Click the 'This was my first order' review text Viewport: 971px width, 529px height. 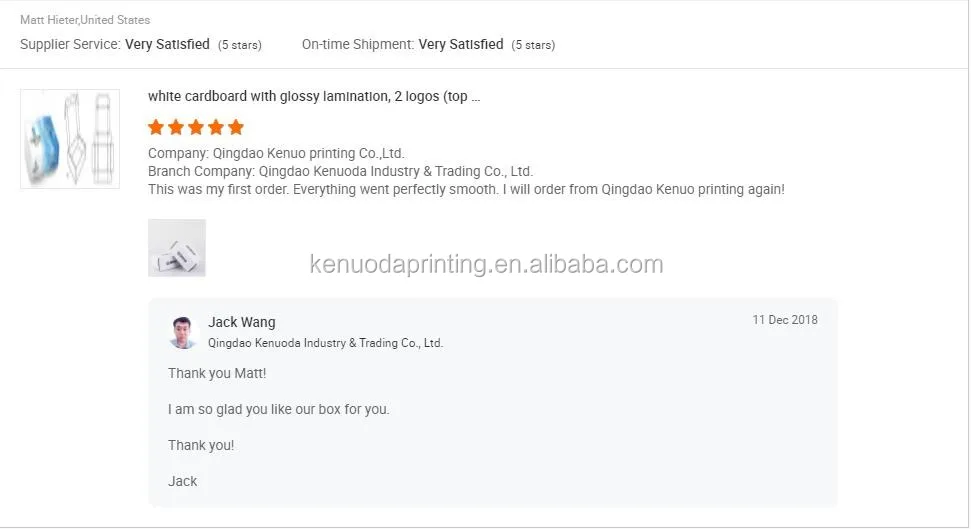pos(466,190)
